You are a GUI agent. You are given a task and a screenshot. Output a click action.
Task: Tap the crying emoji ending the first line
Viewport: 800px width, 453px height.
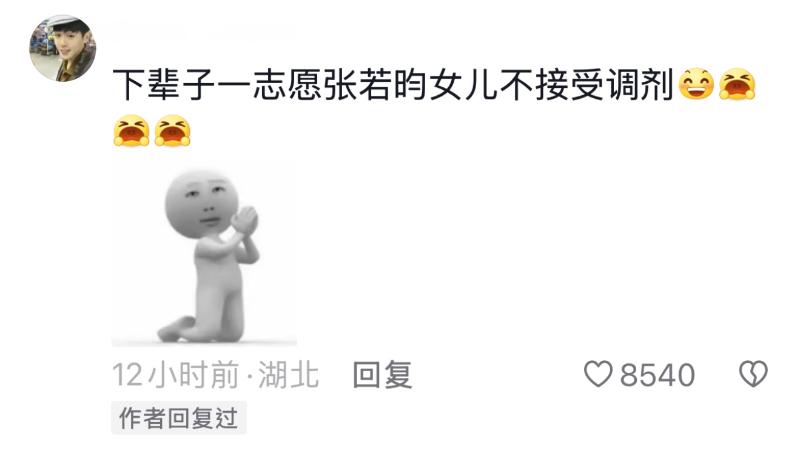click(737, 84)
